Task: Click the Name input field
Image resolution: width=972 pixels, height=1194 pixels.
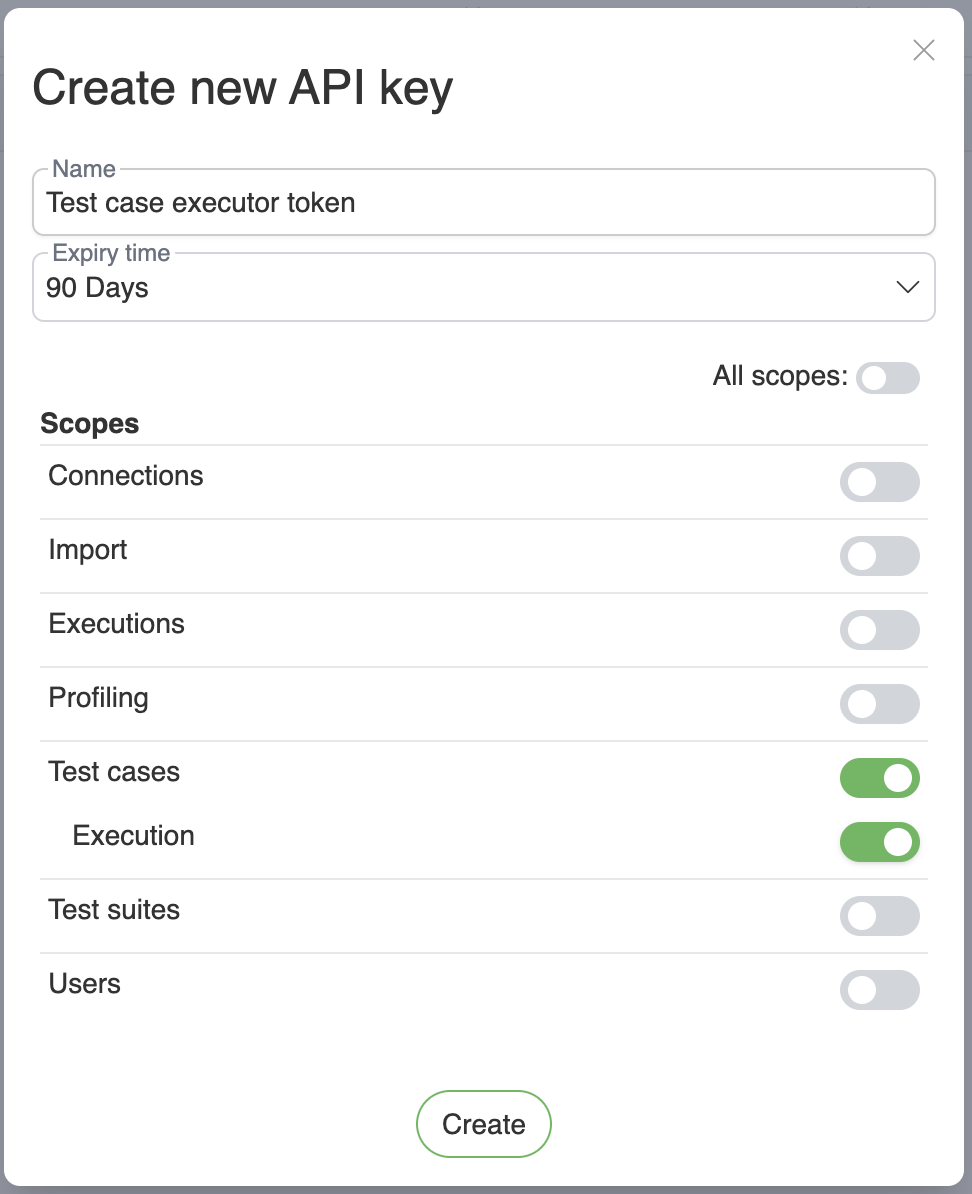Action: 484,203
